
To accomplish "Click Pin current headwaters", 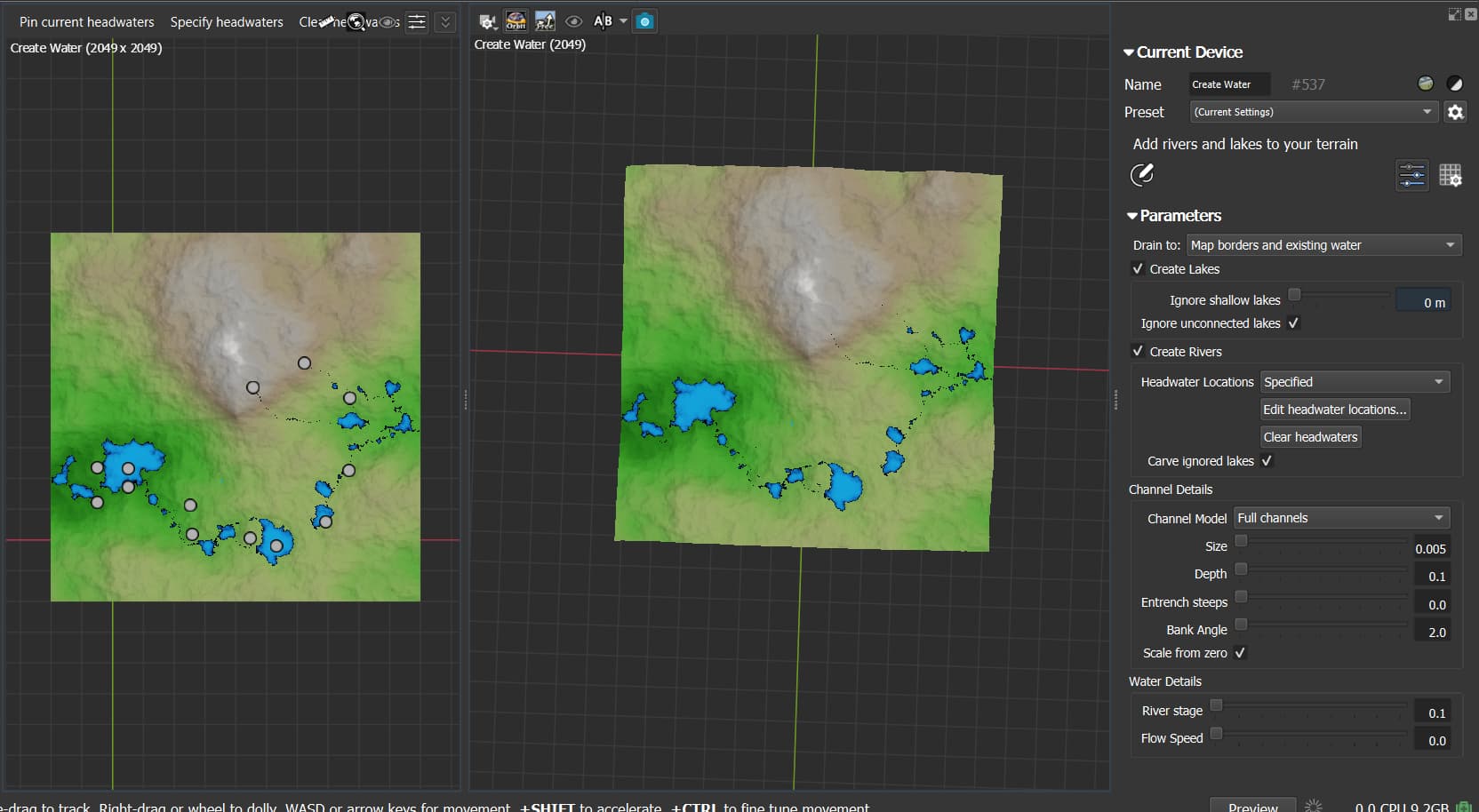I will point(87,22).
